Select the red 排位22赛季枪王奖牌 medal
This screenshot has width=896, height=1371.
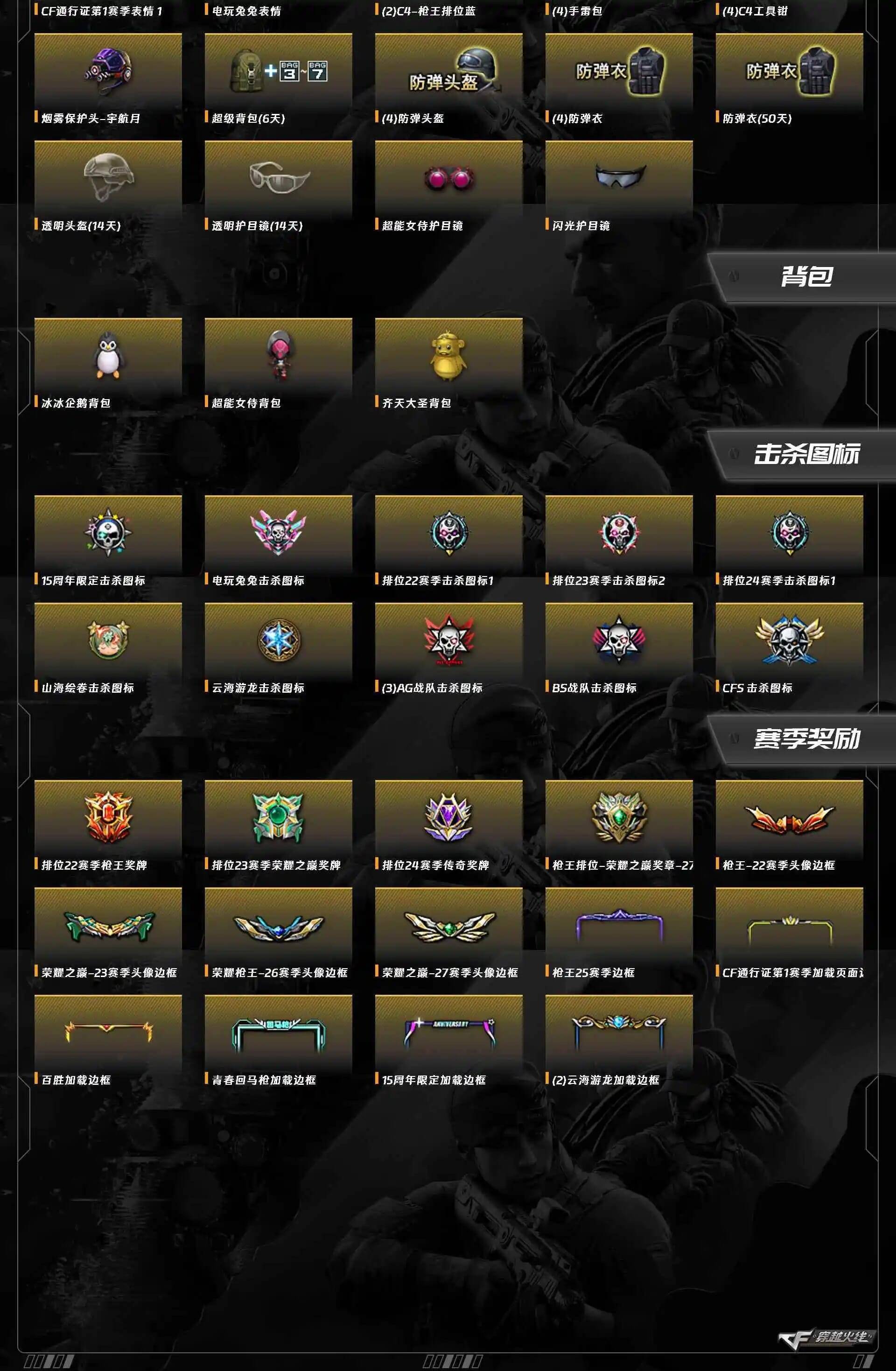click(x=108, y=817)
